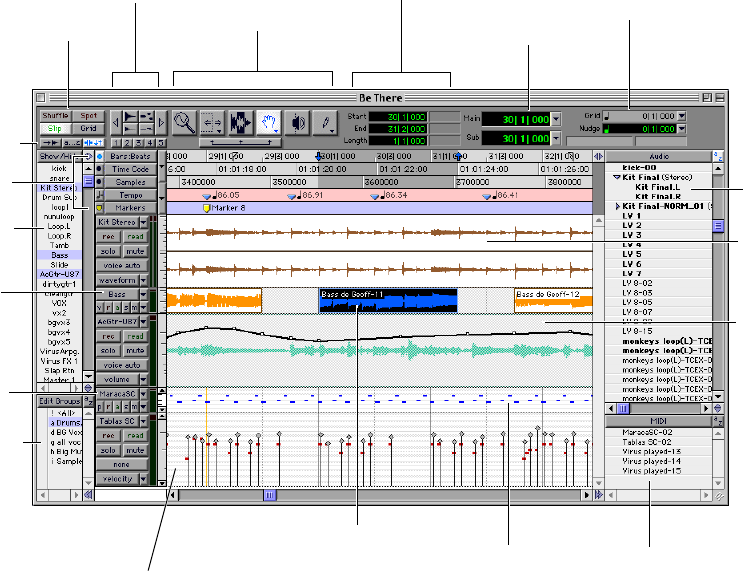Open Kit Stereo waveform view dropdown
744x573 pixels.
click(143, 280)
